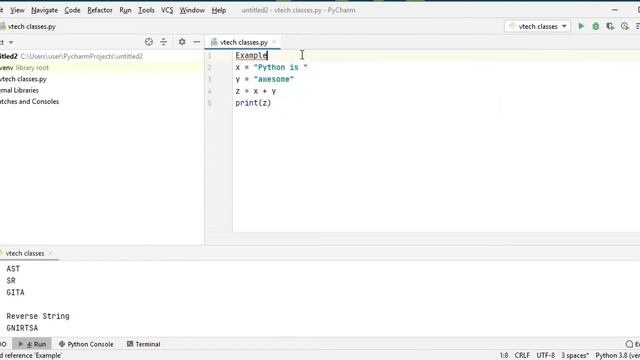Click line number 1 in the gutter

209,56
